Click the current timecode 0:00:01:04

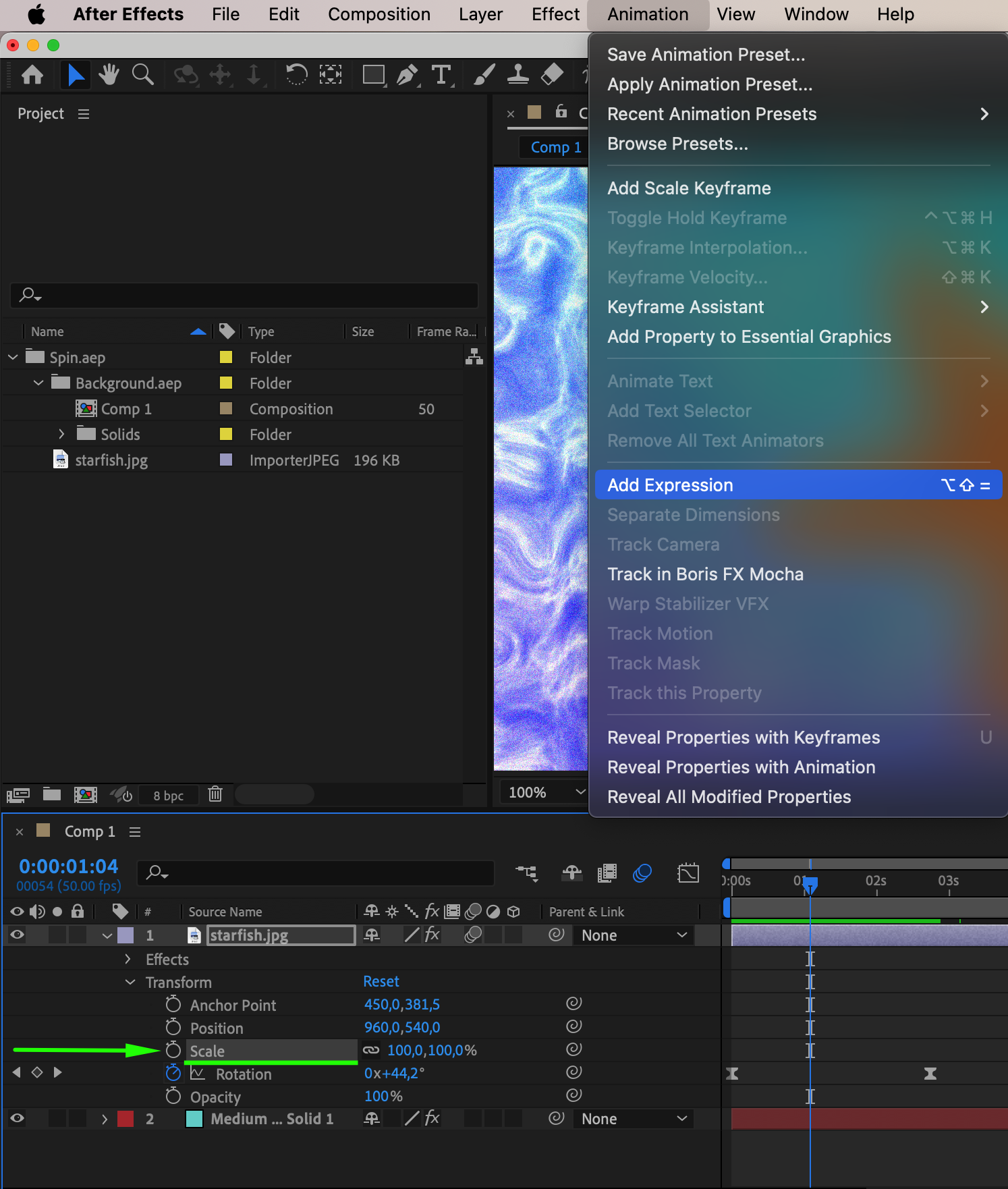(68, 866)
